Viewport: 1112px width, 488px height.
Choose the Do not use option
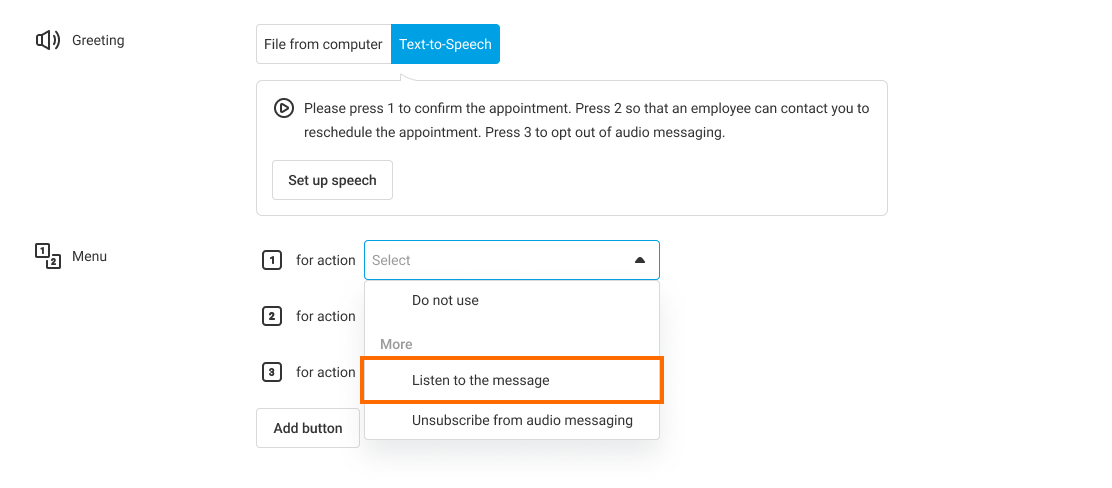coord(445,300)
